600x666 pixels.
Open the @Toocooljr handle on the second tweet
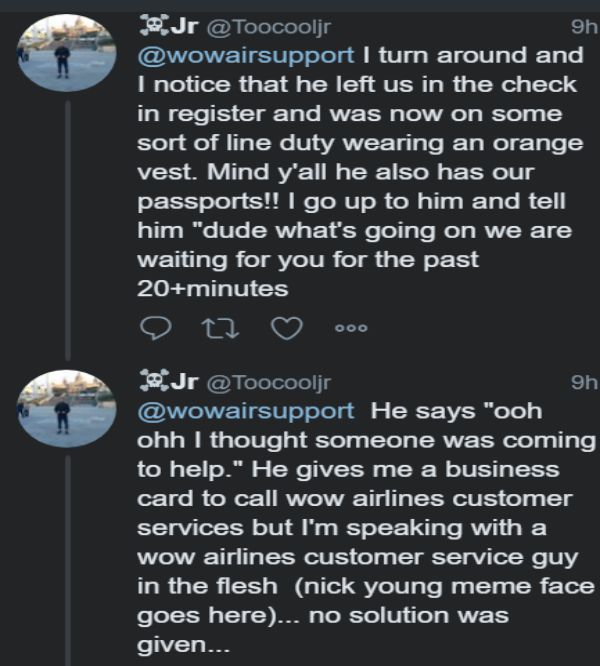267,381
